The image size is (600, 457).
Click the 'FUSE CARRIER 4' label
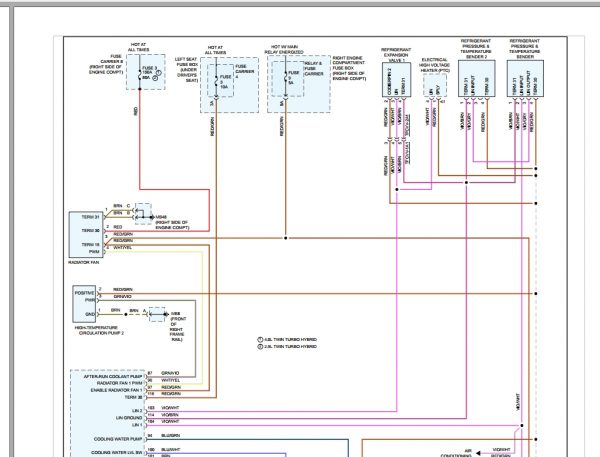[x=245, y=72]
